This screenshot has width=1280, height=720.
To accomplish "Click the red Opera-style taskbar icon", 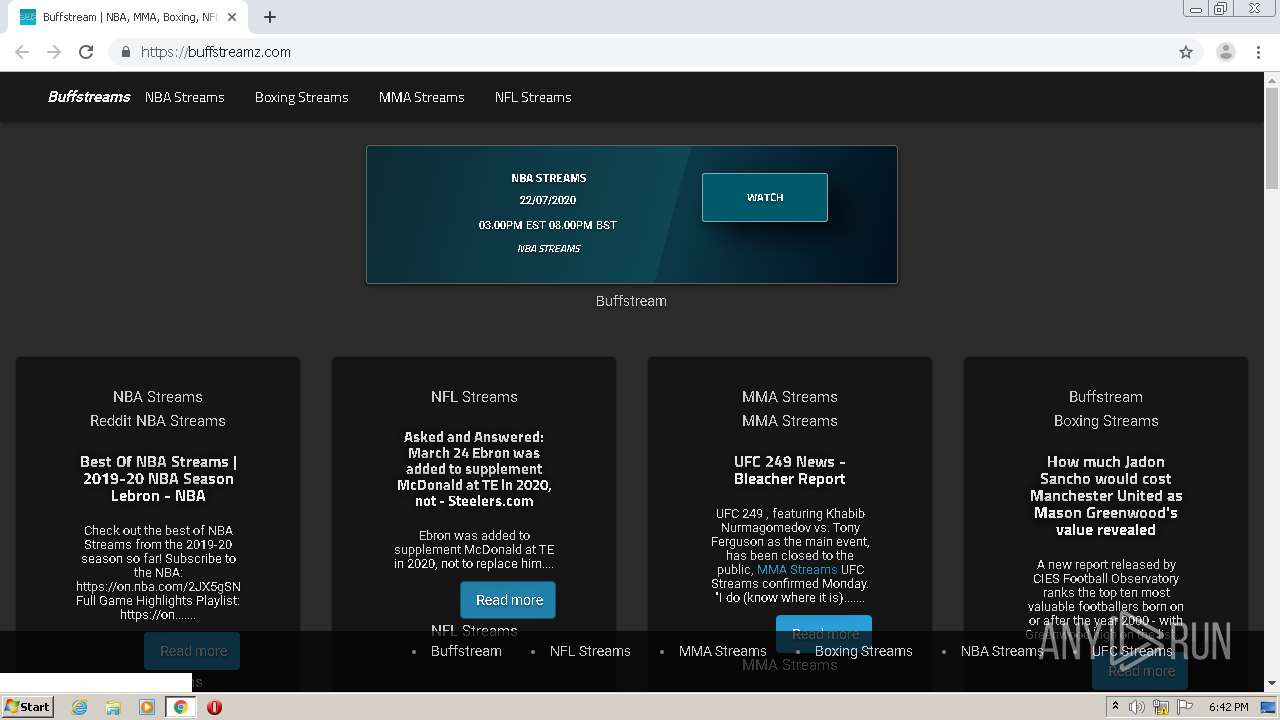I will click(x=214, y=707).
